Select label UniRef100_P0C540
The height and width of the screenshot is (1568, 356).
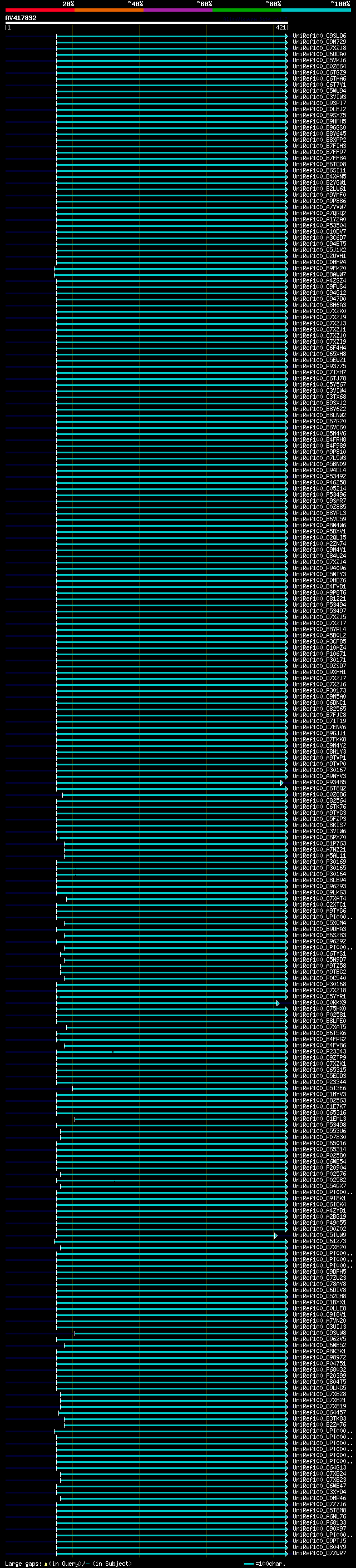pos(319,978)
